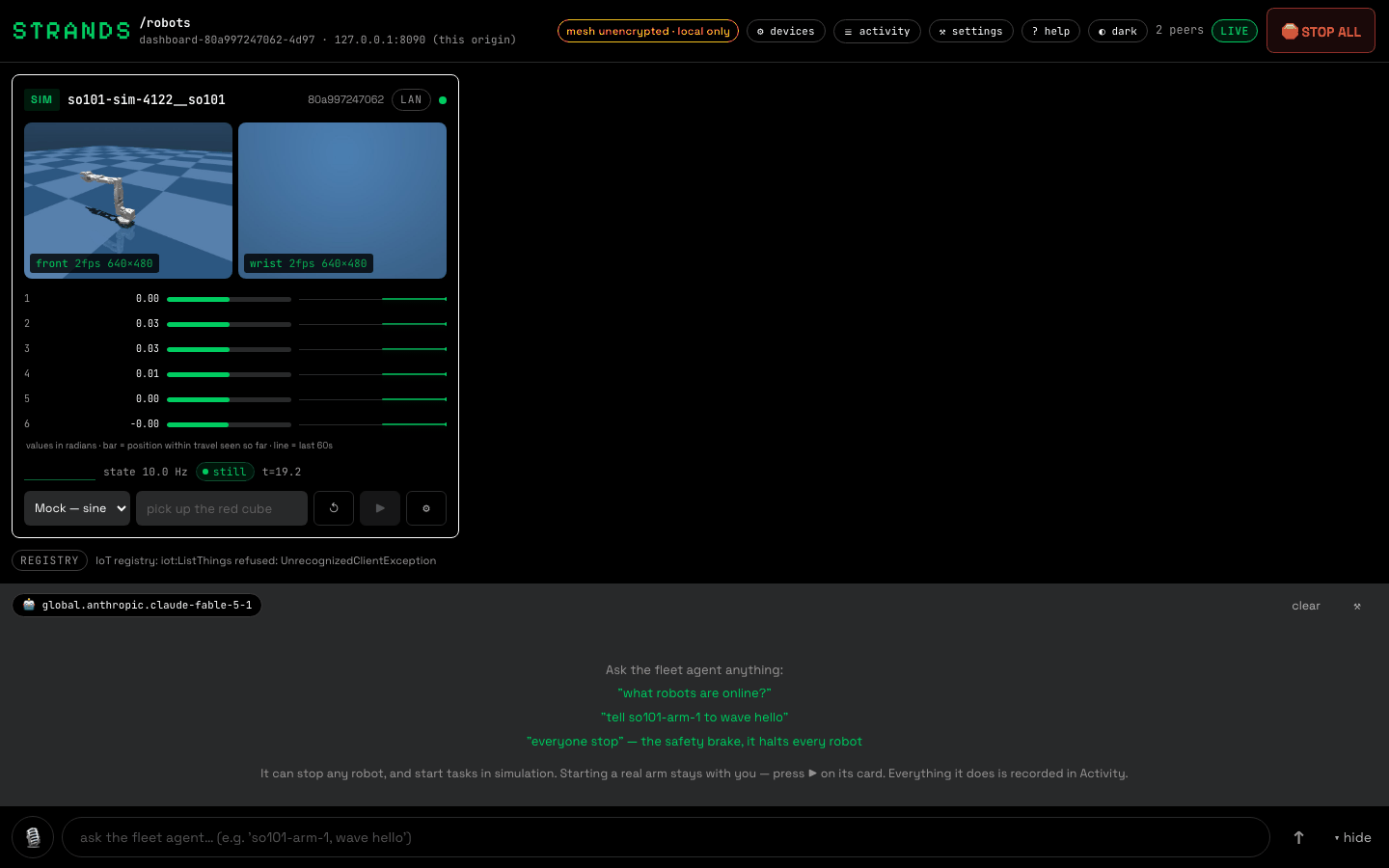Open the activity log
This screenshot has height=868, width=1389.
(x=877, y=31)
